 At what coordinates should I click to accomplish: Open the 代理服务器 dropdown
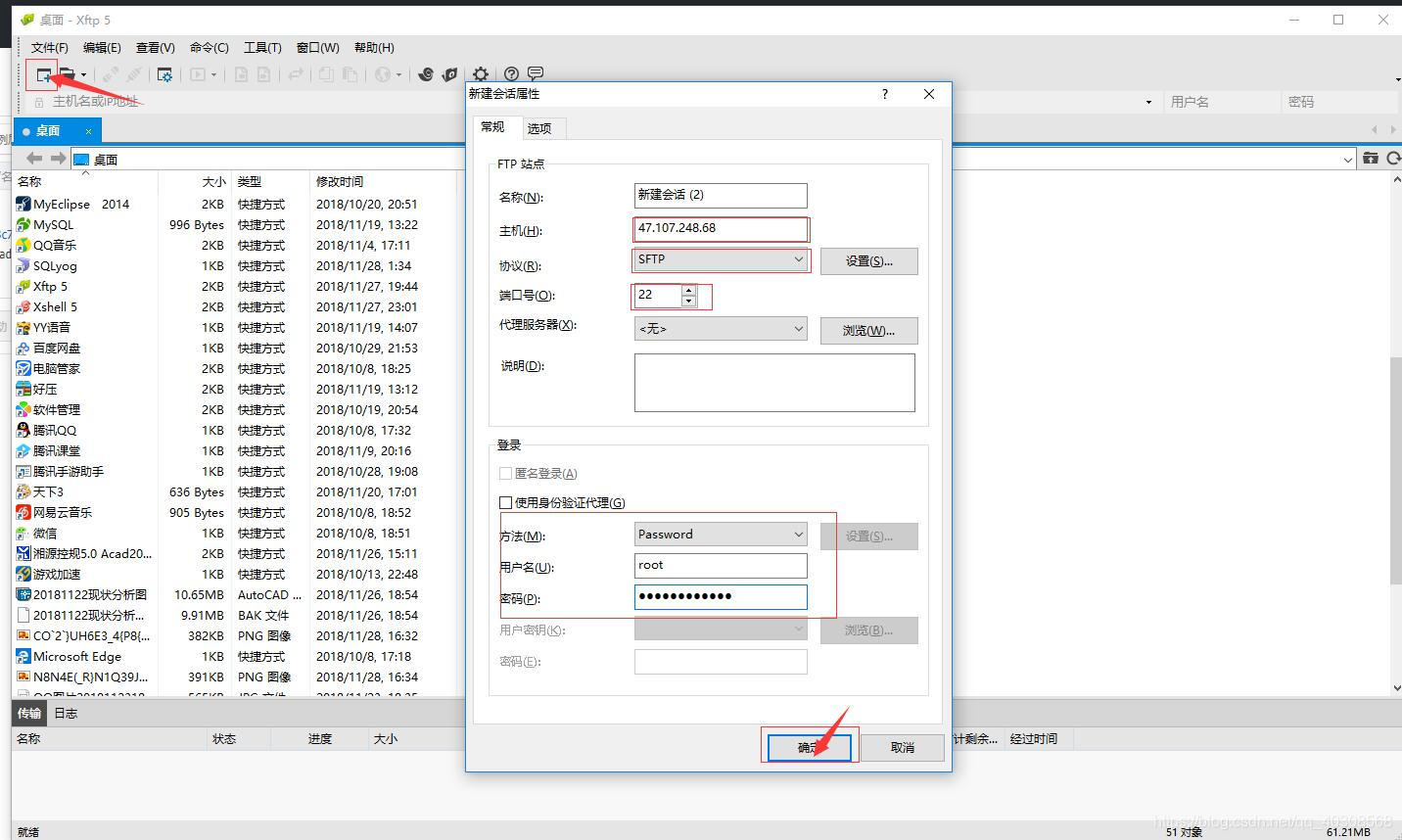point(721,329)
